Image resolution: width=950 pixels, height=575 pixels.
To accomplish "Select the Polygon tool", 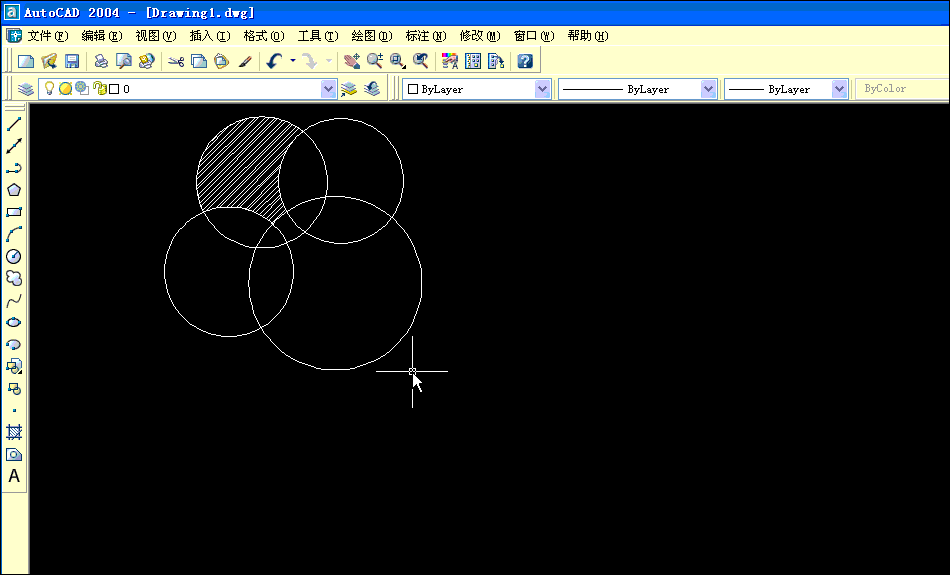I will [14, 190].
